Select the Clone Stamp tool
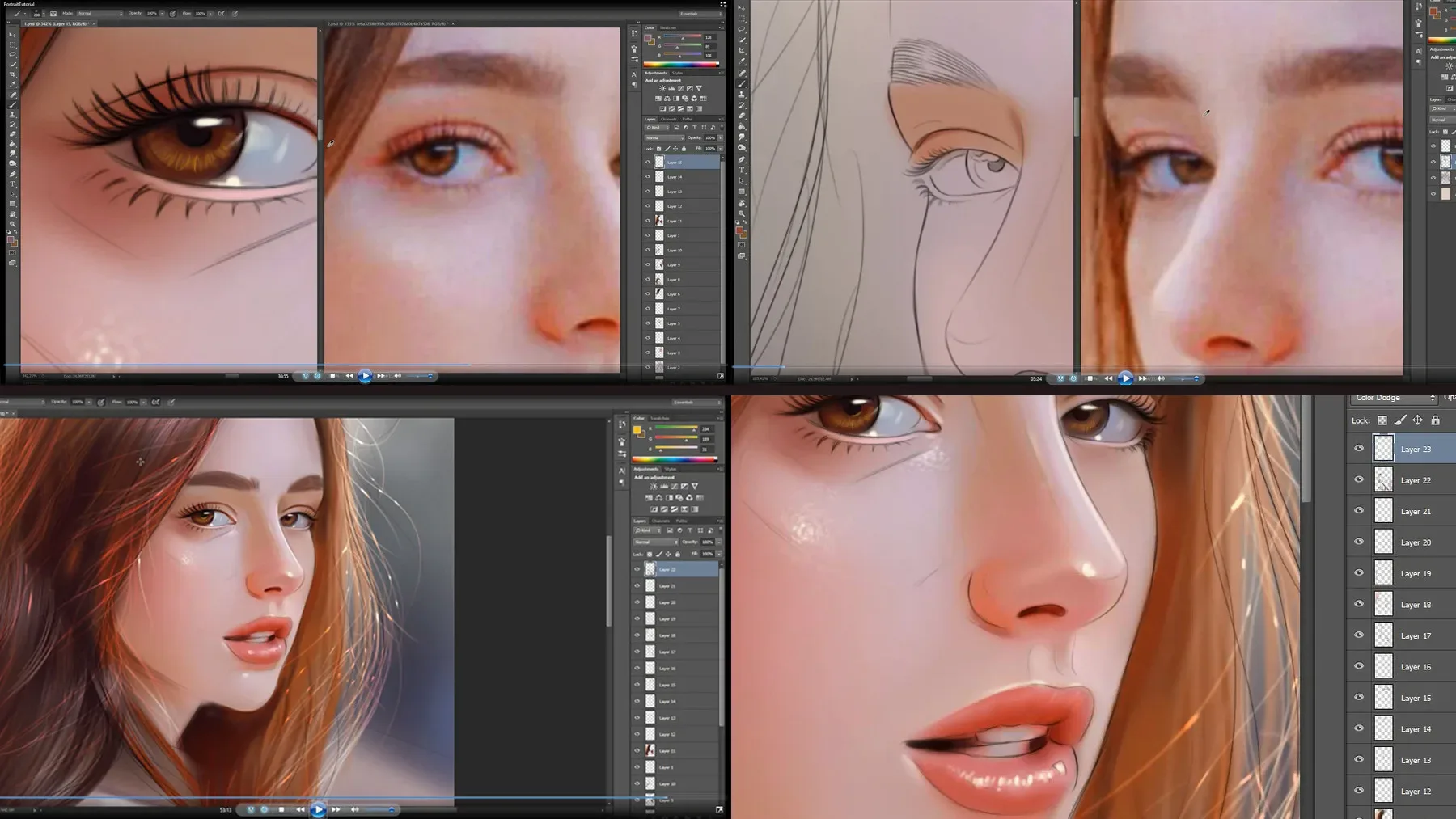This screenshot has height=819, width=1456. [x=12, y=115]
